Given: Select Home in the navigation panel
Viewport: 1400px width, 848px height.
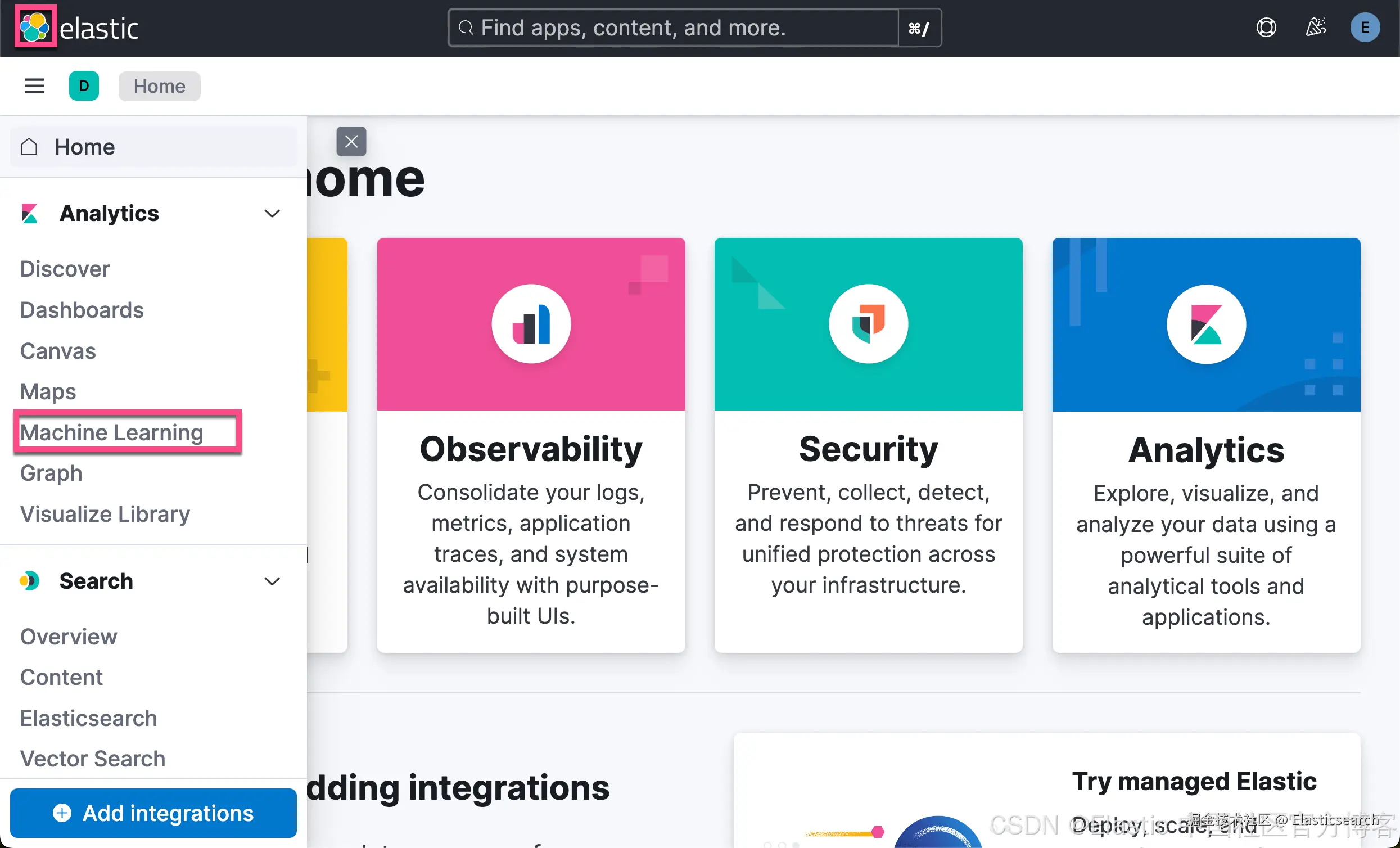Looking at the screenshot, I should click(x=84, y=147).
